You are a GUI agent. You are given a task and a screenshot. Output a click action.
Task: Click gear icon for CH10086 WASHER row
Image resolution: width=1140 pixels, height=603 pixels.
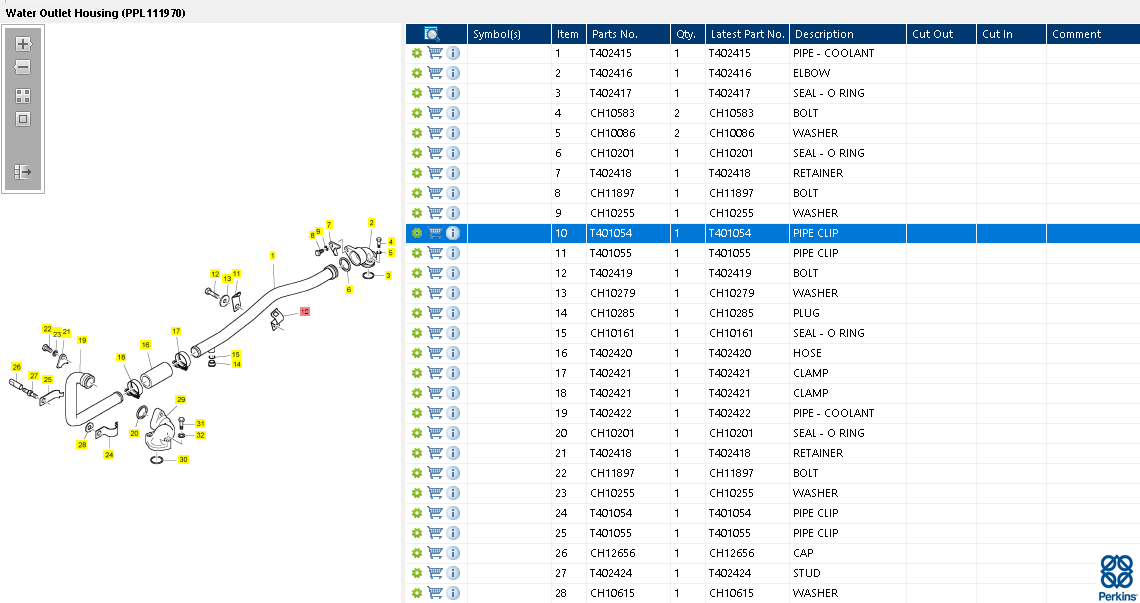(417, 133)
